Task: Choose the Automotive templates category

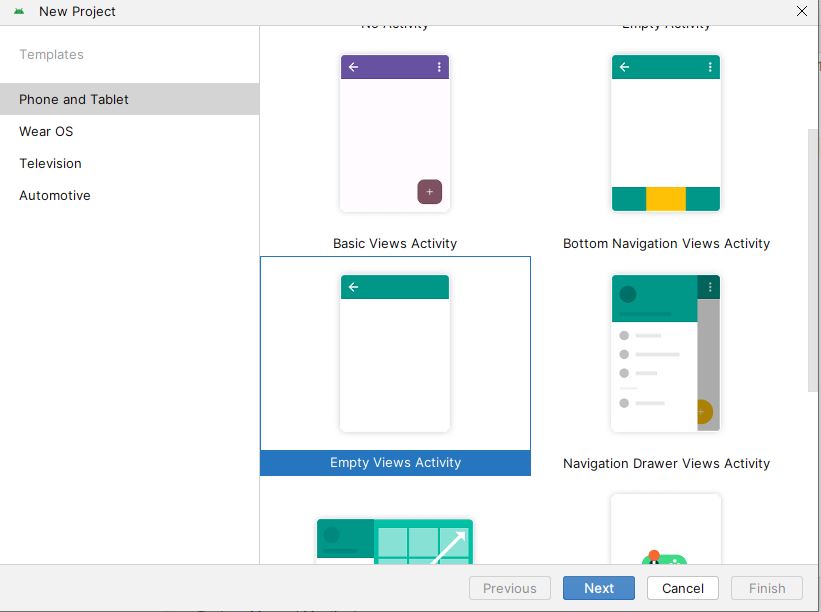Action: point(129,195)
